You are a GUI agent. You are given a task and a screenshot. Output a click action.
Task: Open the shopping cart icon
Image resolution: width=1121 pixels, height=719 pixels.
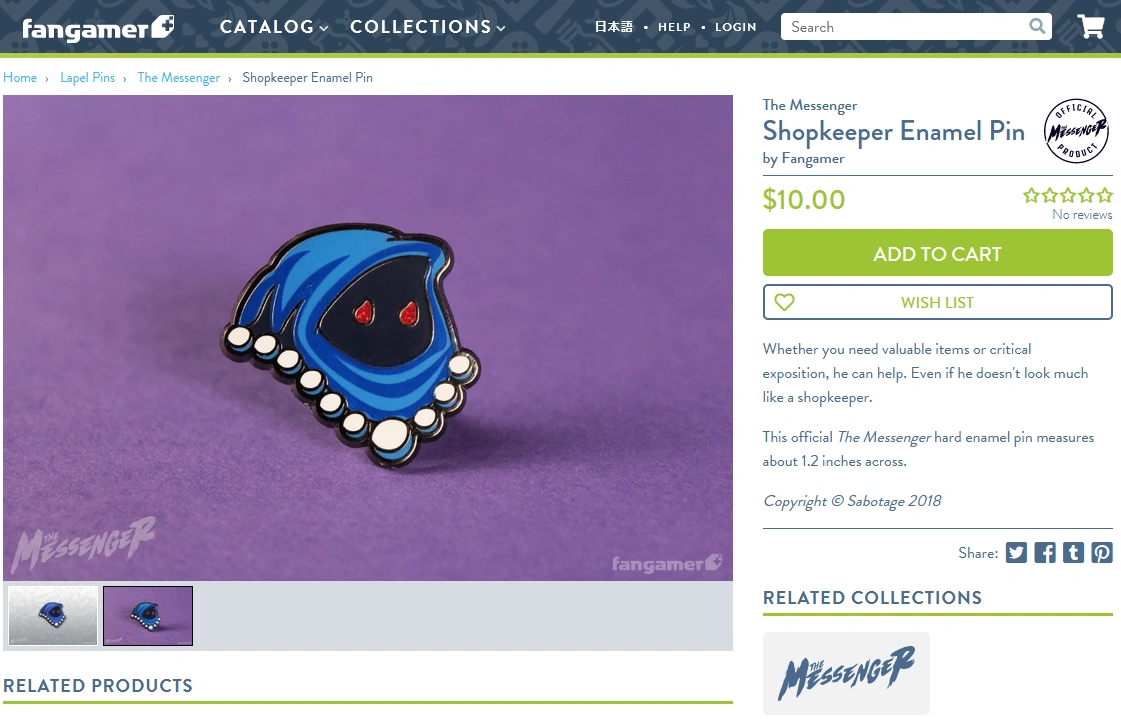1091,26
